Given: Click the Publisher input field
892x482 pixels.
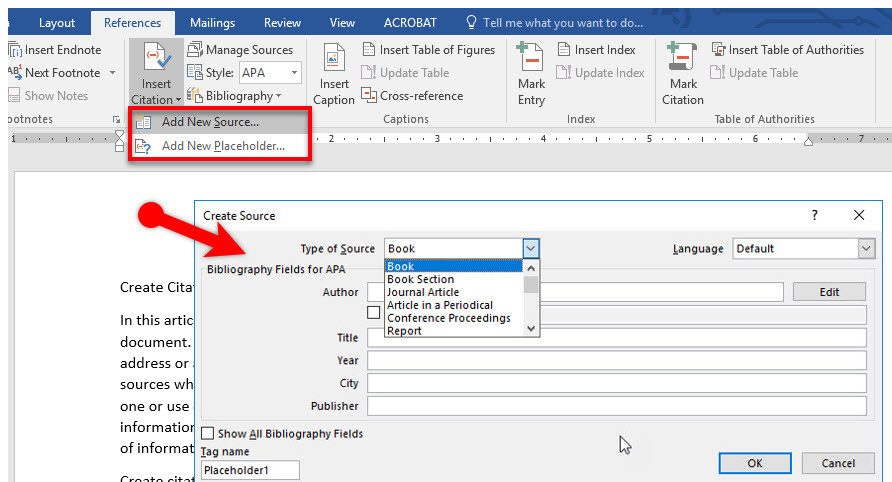Looking at the screenshot, I should (617, 406).
